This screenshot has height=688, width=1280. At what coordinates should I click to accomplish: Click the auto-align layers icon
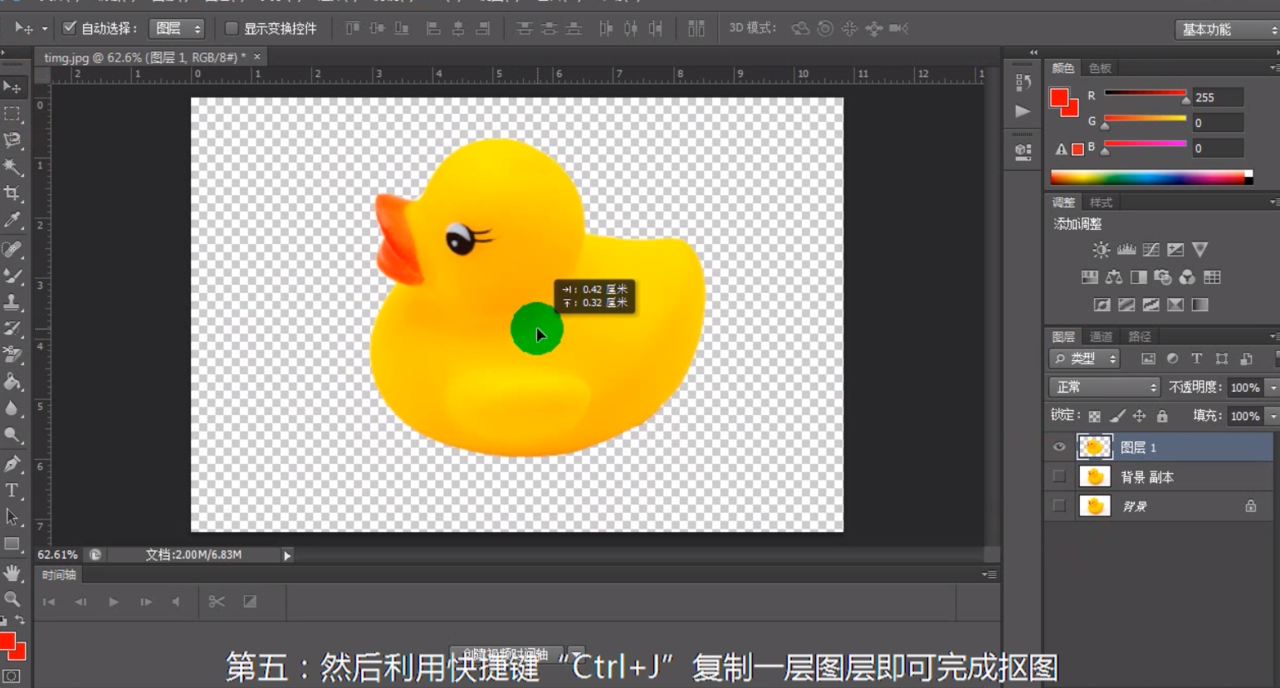point(697,29)
